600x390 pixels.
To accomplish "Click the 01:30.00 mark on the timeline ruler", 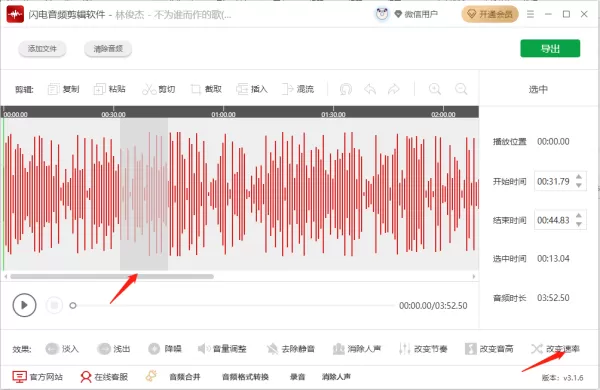I will (x=333, y=114).
